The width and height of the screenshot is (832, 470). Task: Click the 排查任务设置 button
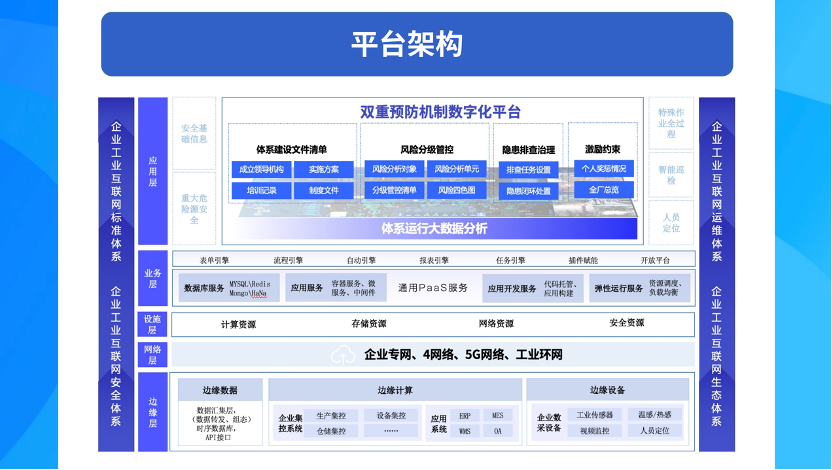[528, 170]
